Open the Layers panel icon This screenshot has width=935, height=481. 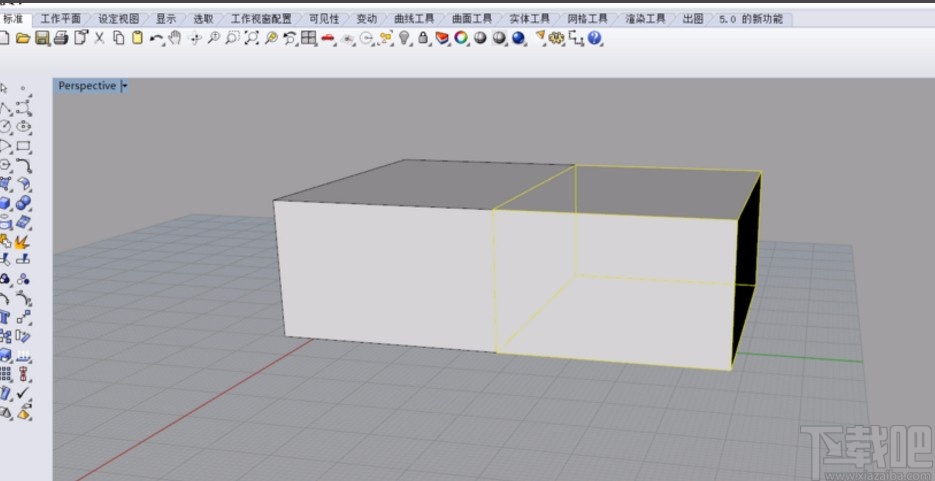click(442, 39)
